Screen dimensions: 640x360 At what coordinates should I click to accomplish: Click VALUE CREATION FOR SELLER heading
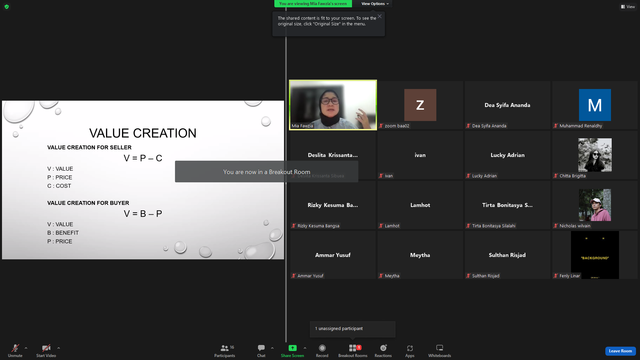pos(89,147)
